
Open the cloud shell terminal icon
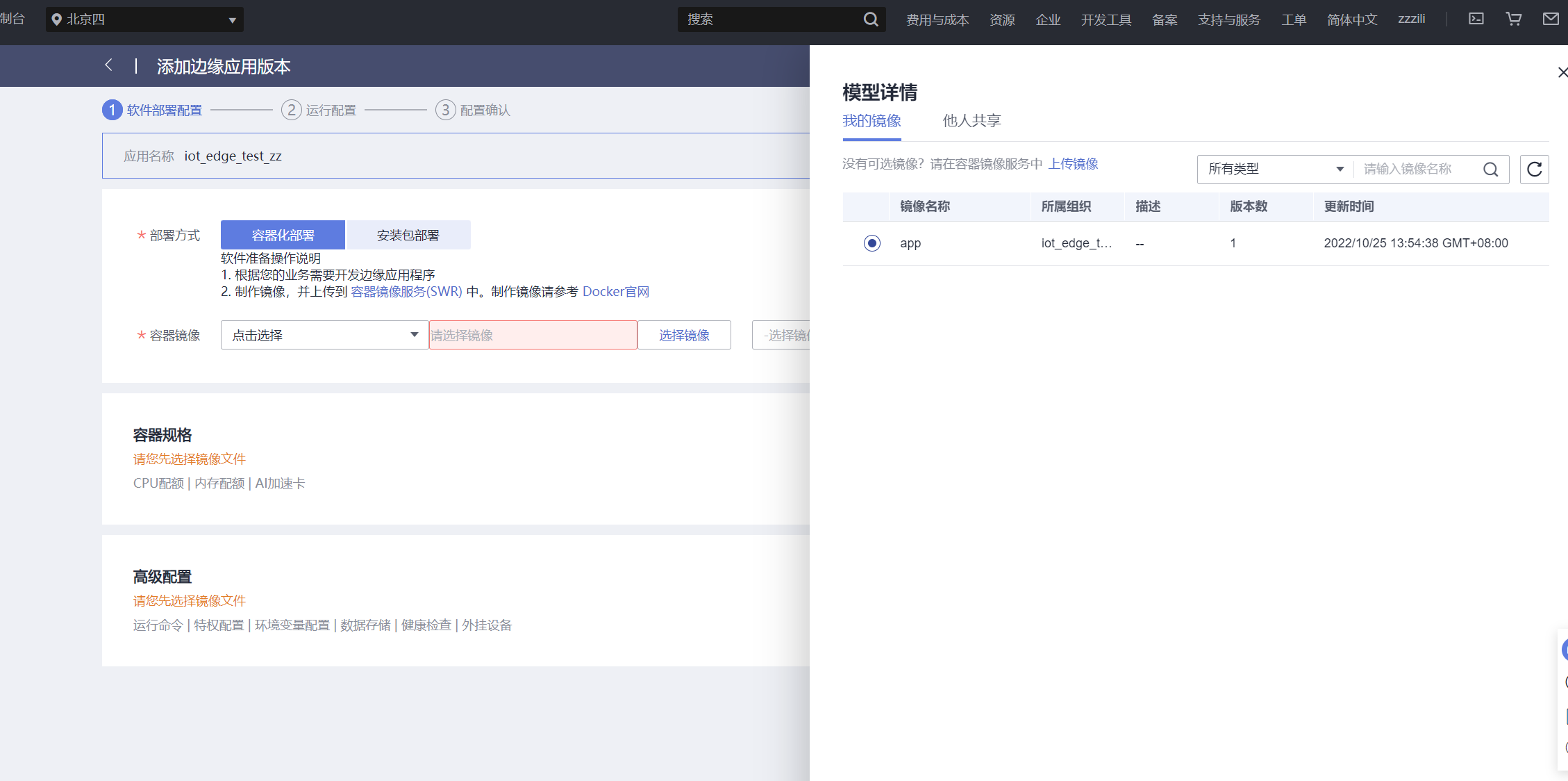pyautogui.click(x=1476, y=19)
